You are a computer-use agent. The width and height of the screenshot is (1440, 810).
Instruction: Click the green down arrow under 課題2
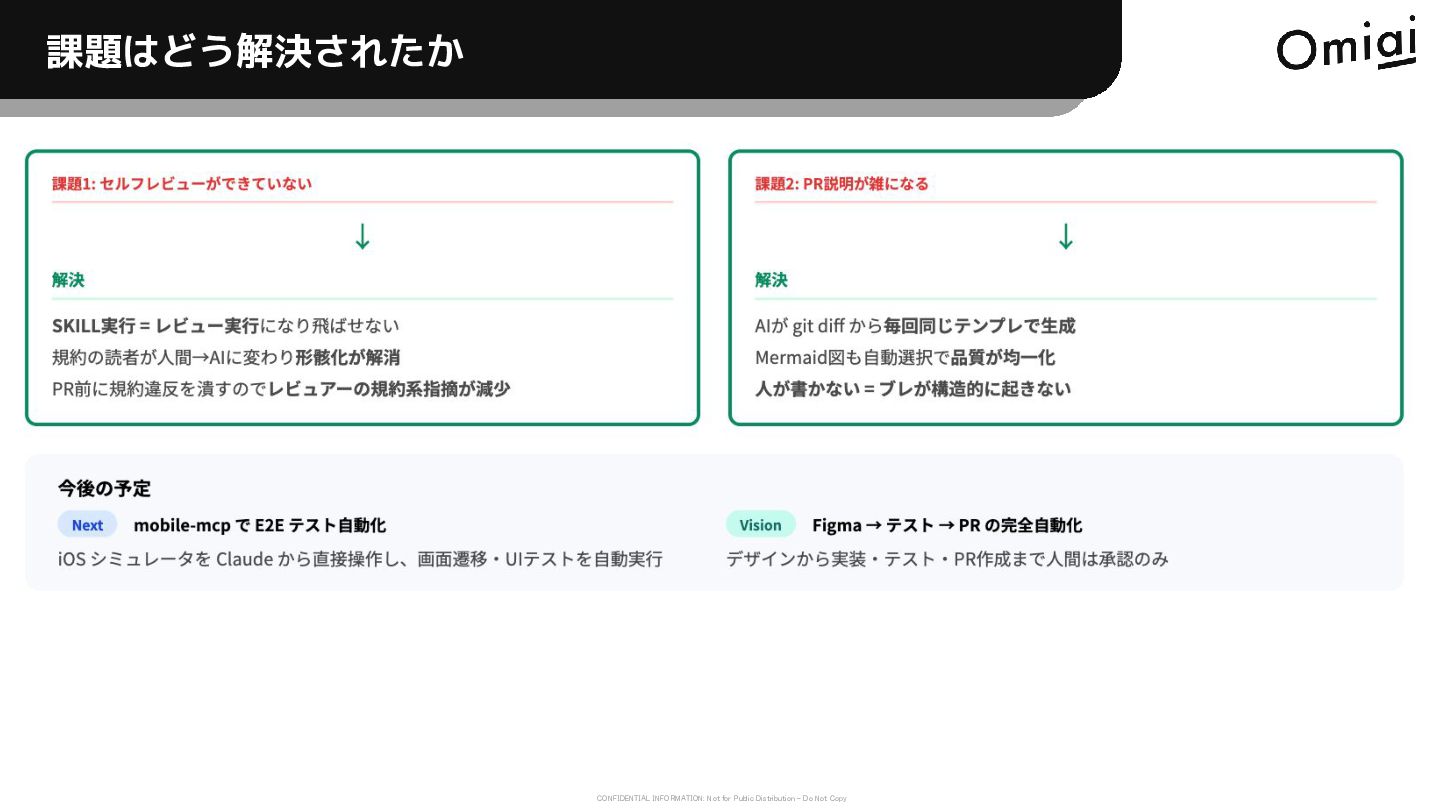pos(1066,237)
